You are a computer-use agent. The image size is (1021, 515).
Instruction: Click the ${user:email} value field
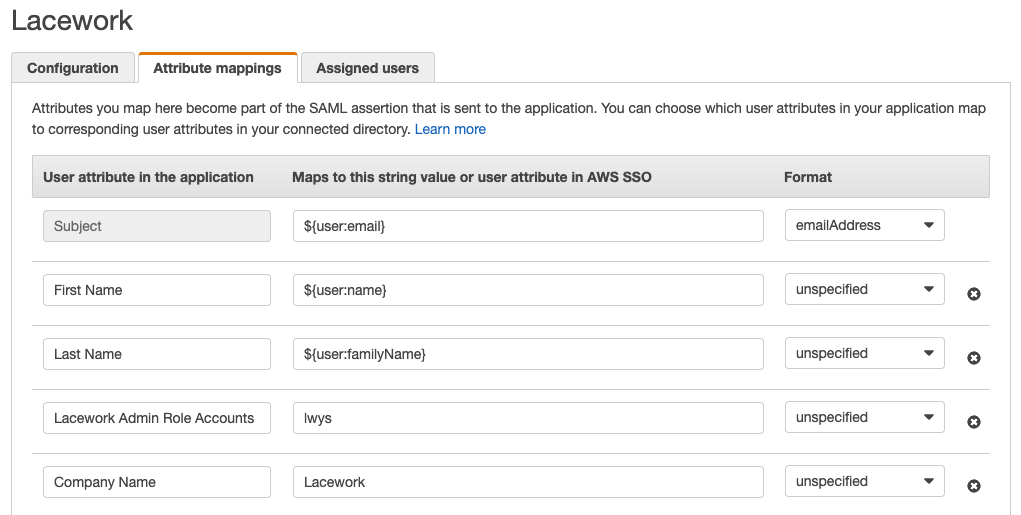tap(528, 226)
